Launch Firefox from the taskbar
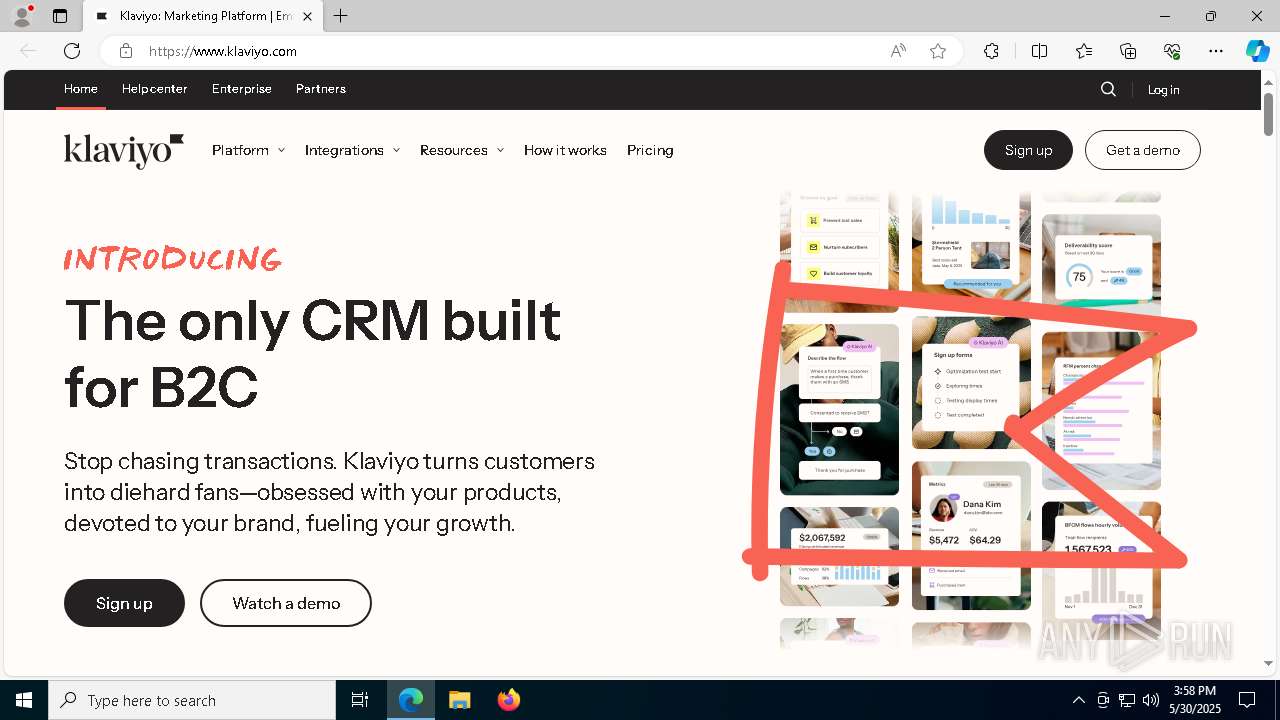1280x720 pixels. pyautogui.click(x=508, y=700)
